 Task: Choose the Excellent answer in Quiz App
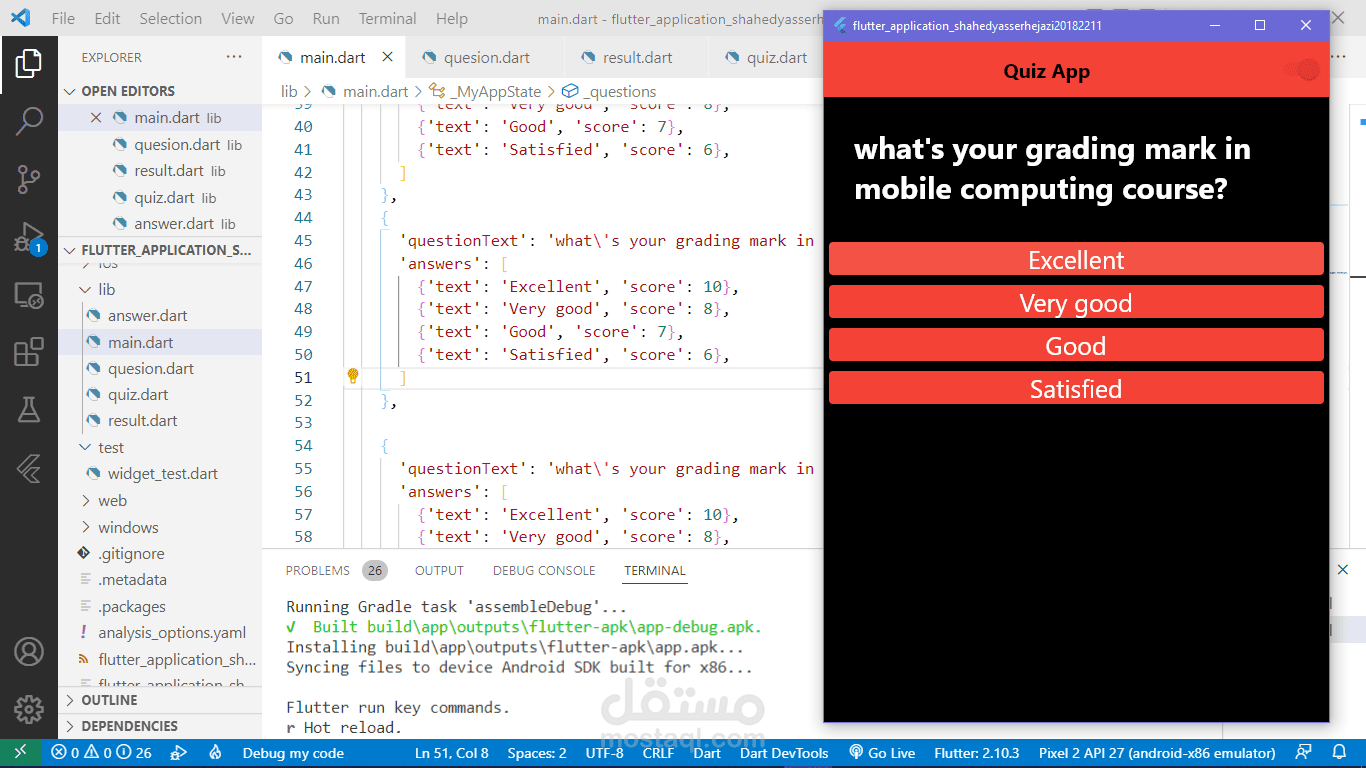click(x=1076, y=260)
